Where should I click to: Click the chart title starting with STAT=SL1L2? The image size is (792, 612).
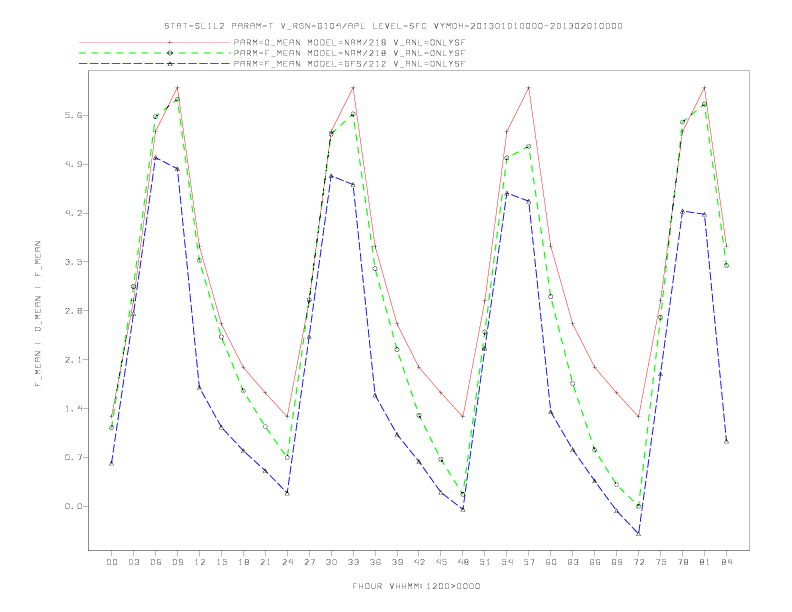tap(393, 26)
